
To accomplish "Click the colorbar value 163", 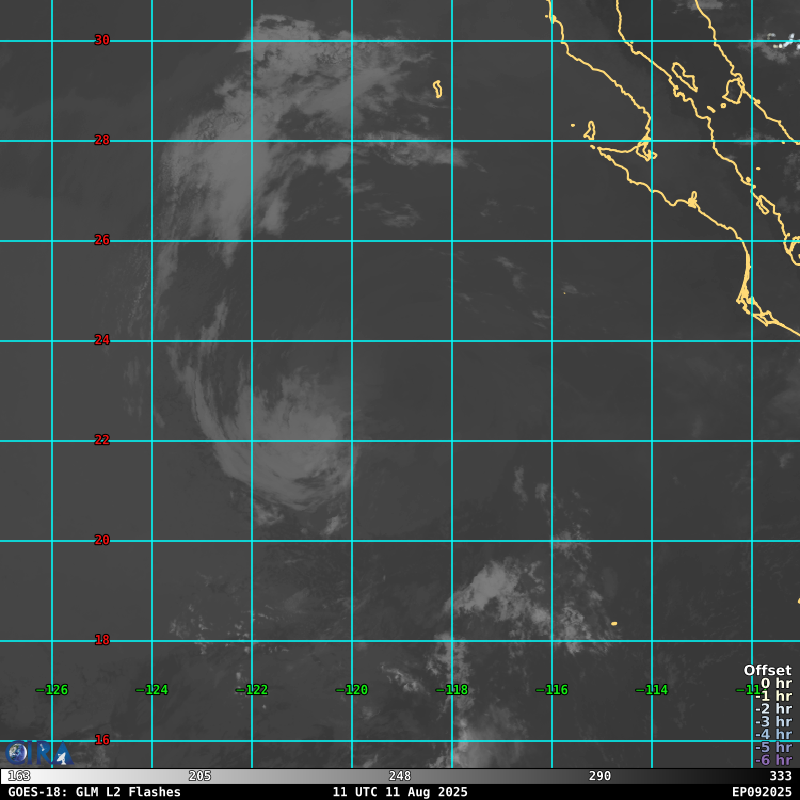I will coord(19,776).
